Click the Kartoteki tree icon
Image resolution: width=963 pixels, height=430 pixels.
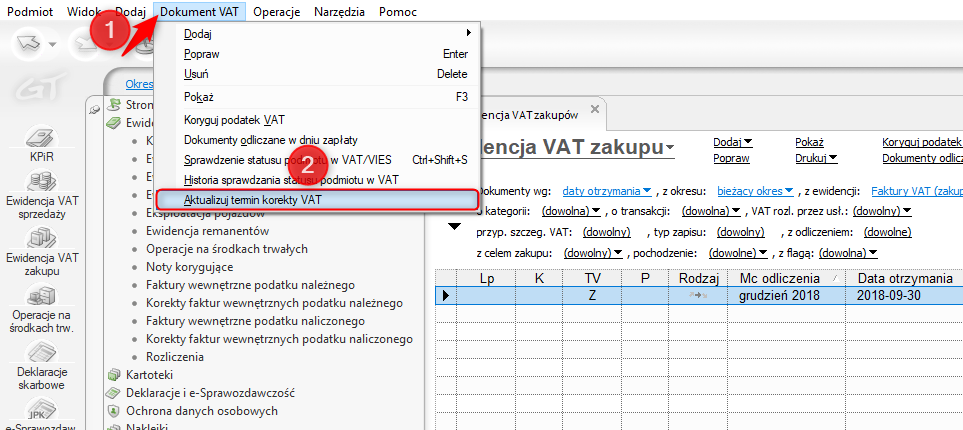pos(112,375)
